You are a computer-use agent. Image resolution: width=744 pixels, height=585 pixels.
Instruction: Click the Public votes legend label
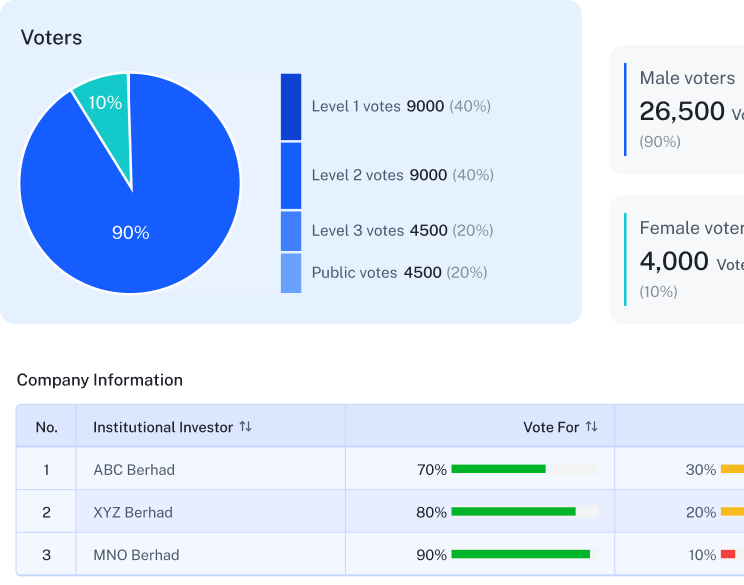click(354, 272)
